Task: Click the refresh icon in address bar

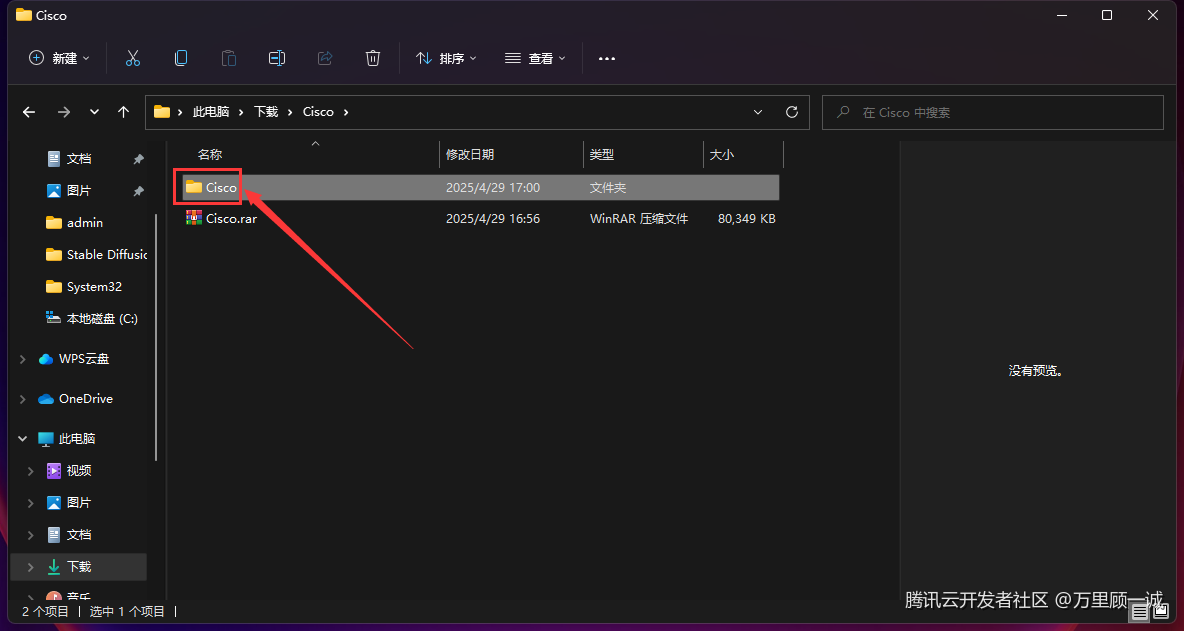Action: coord(792,112)
